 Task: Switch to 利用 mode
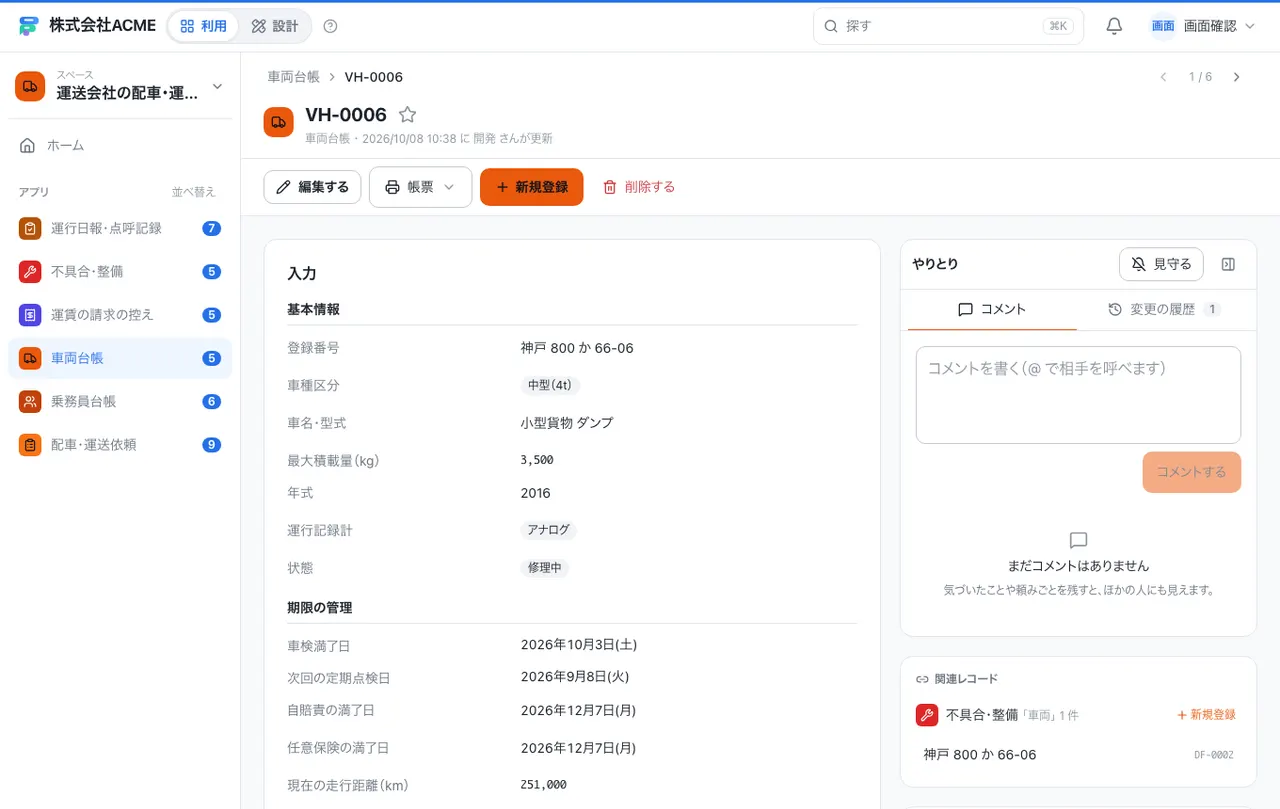tap(204, 26)
